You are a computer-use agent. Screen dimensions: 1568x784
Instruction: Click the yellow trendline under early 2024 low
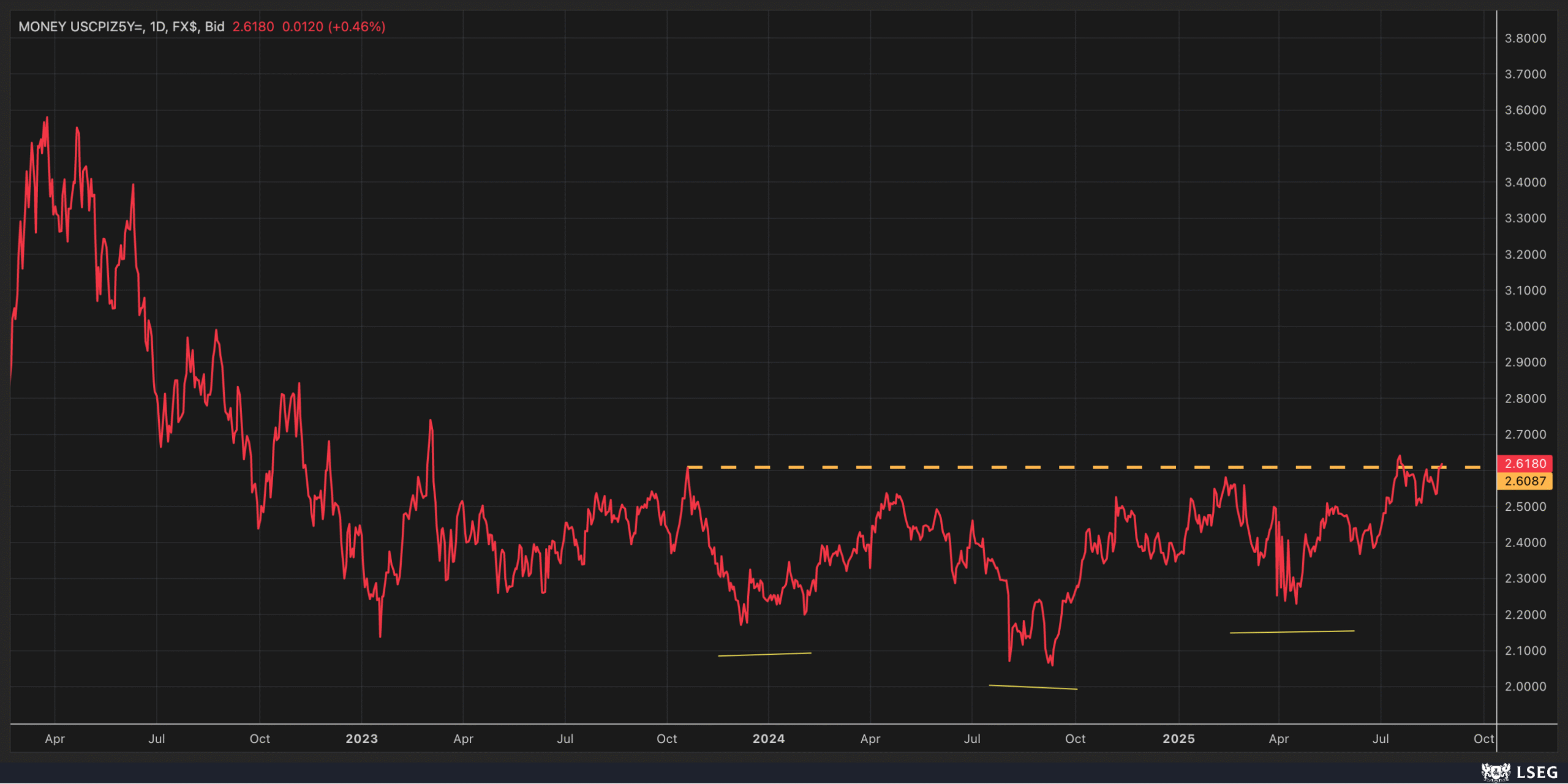coord(764,654)
